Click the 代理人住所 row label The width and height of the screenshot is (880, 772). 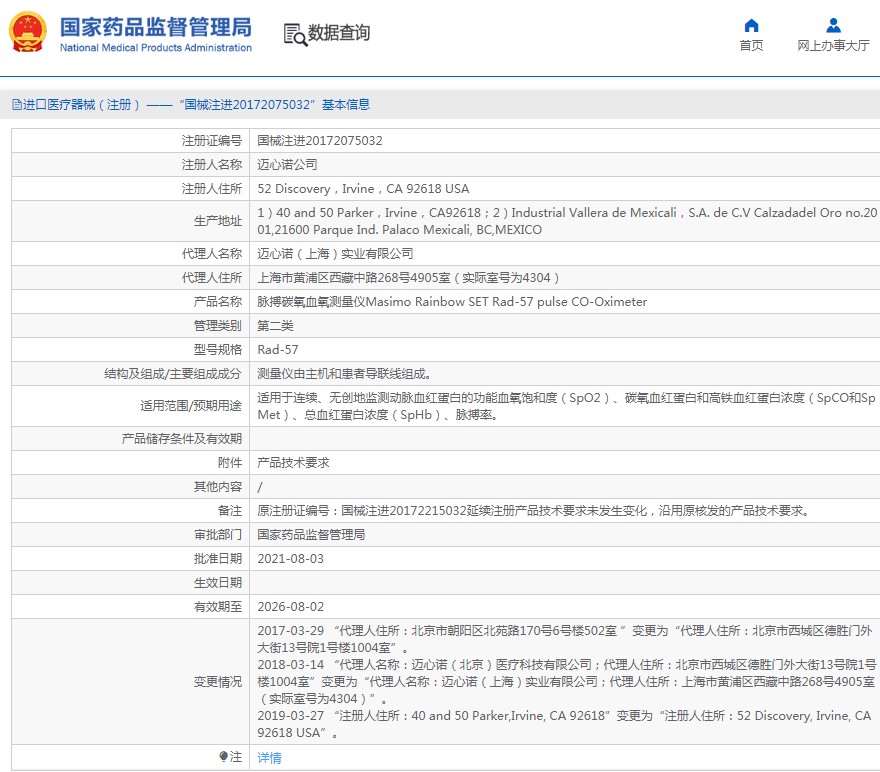click(212, 278)
